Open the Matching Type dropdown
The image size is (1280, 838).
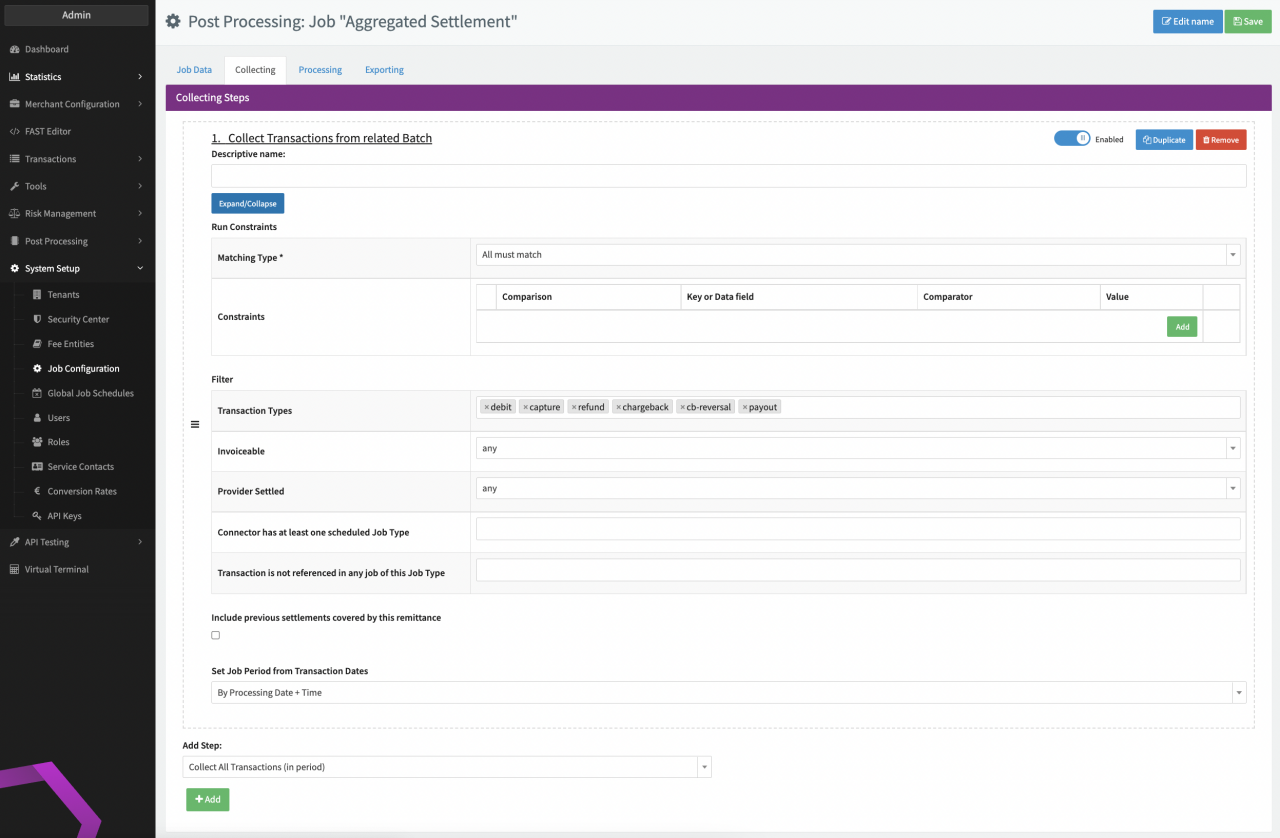click(857, 255)
